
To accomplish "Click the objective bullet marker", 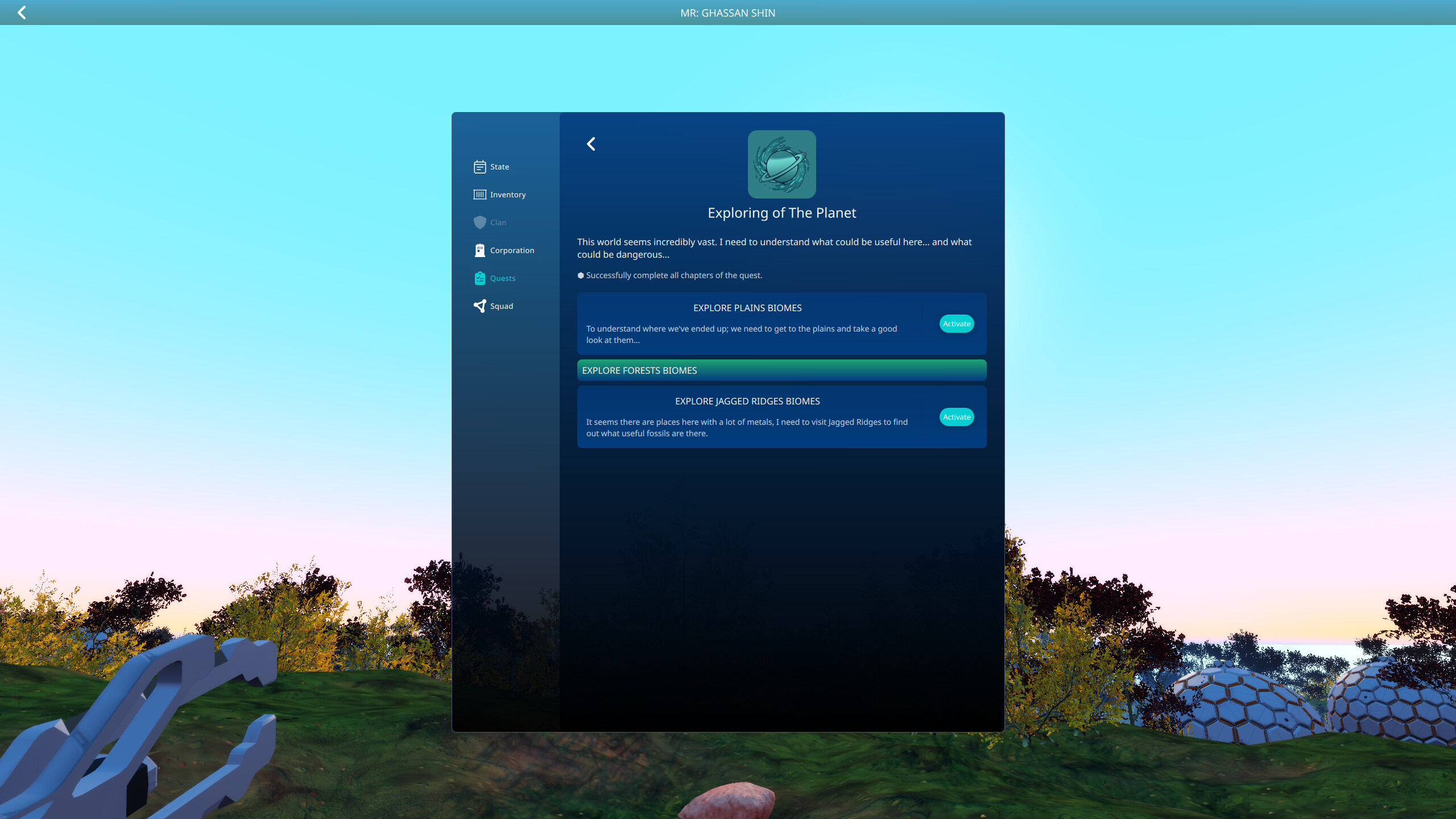I will tap(581, 275).
